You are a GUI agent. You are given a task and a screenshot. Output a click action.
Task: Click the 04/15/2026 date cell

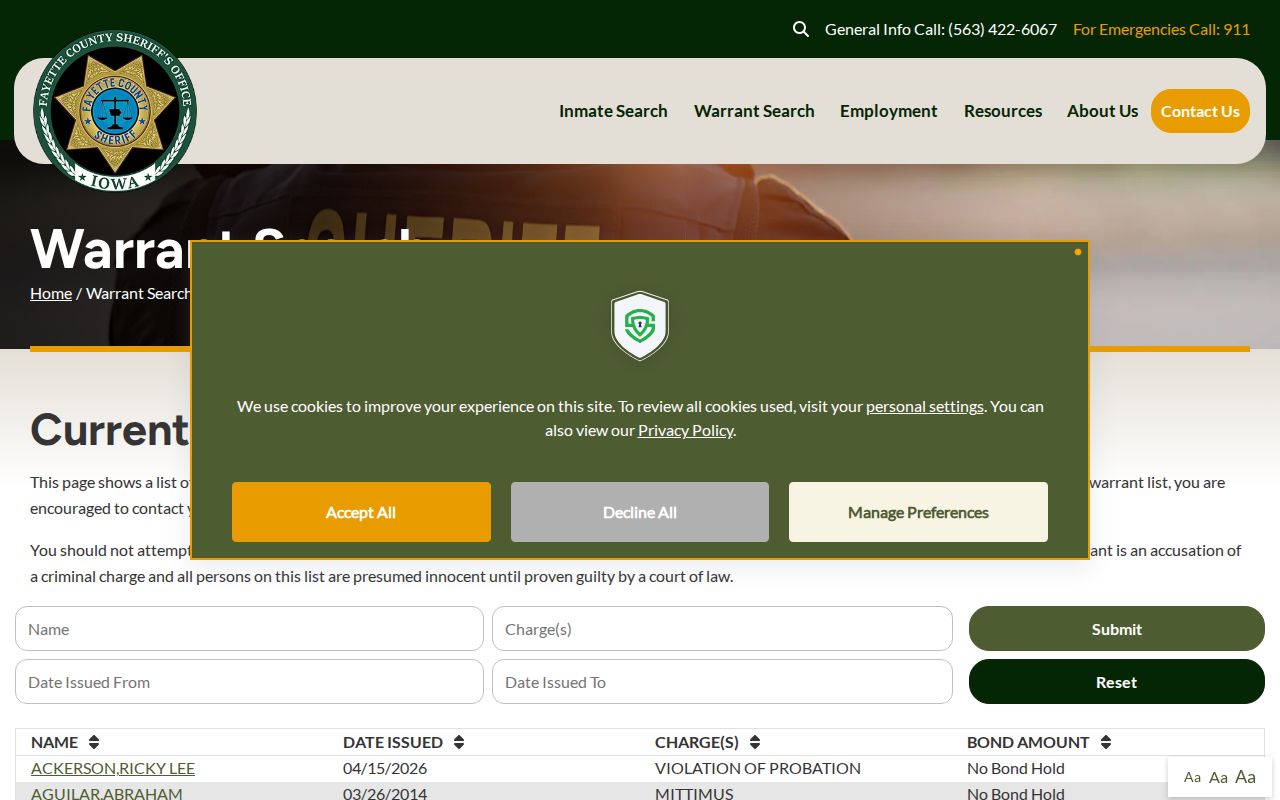(x=385, y=768)
